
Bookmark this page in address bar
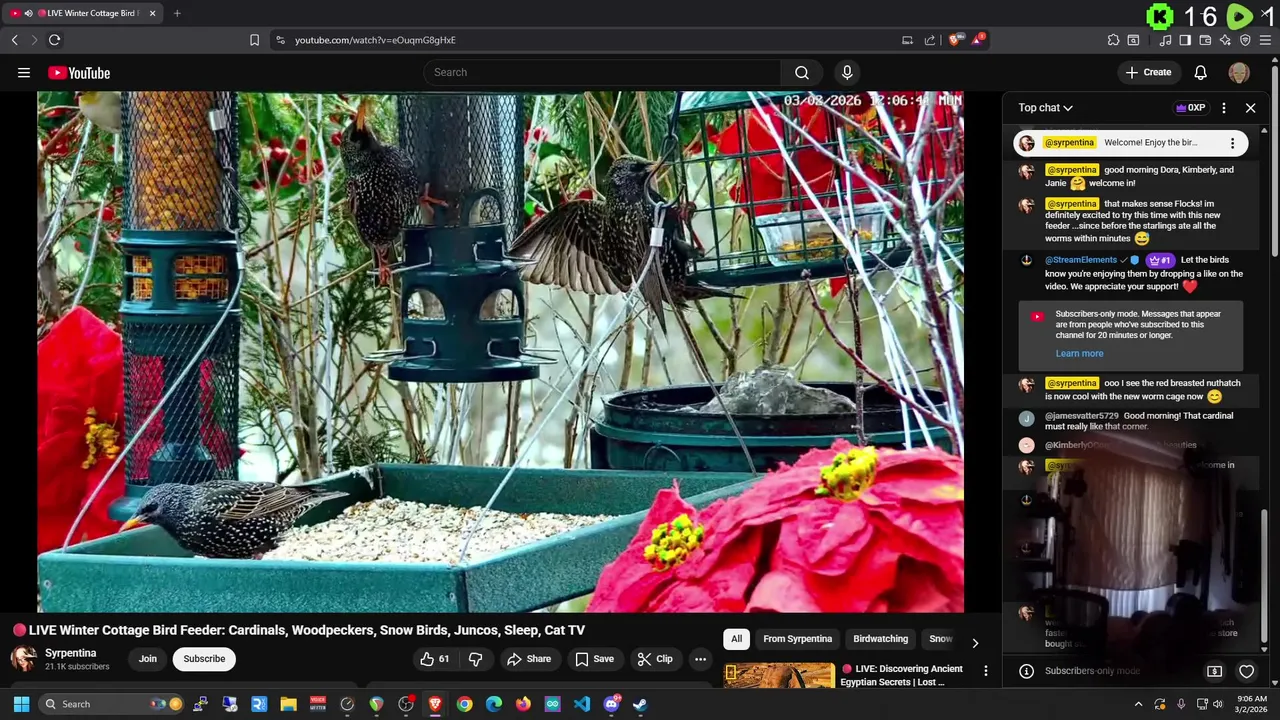tap(254, 40)
